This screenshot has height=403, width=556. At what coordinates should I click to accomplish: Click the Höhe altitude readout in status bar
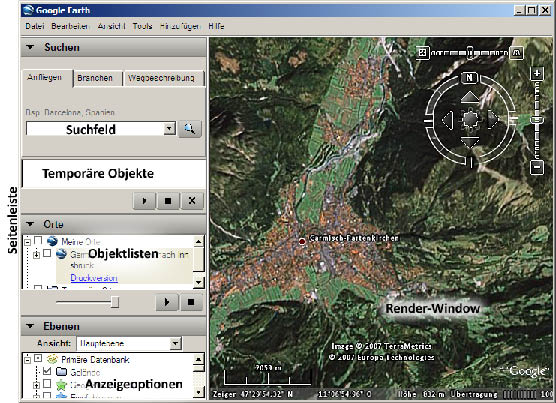421,394
